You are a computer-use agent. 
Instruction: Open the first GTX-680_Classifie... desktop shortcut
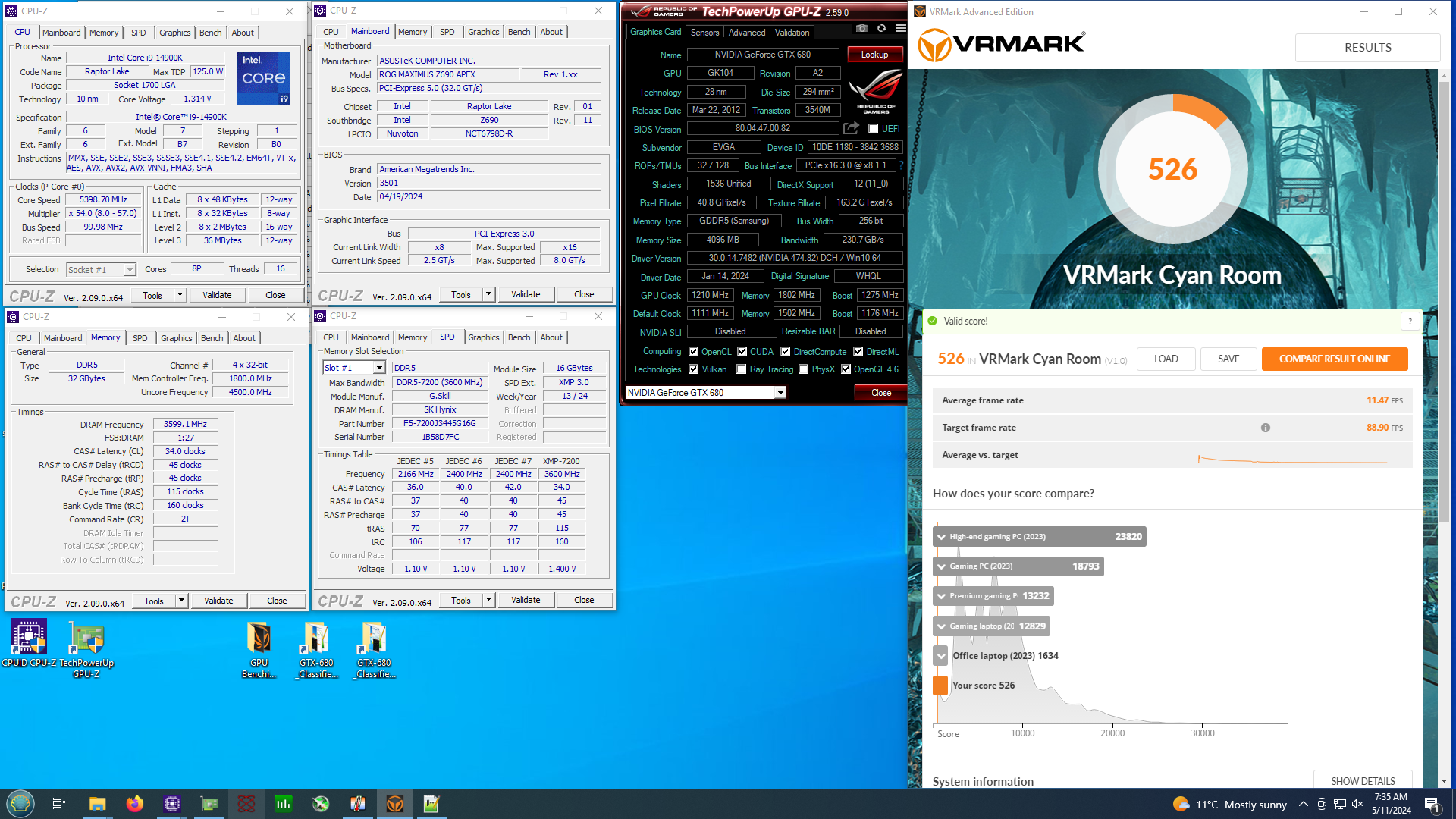pos(316,649)
